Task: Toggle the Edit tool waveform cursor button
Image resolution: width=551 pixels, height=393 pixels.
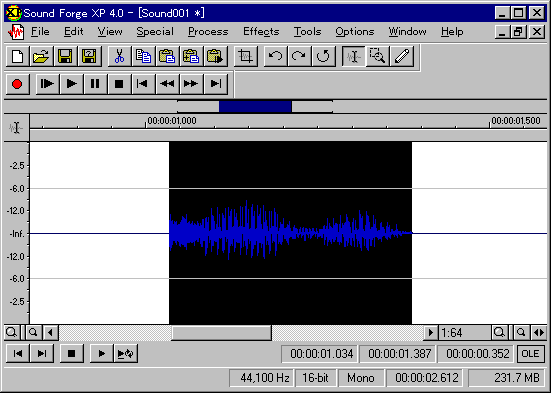Action: point(354,56)
